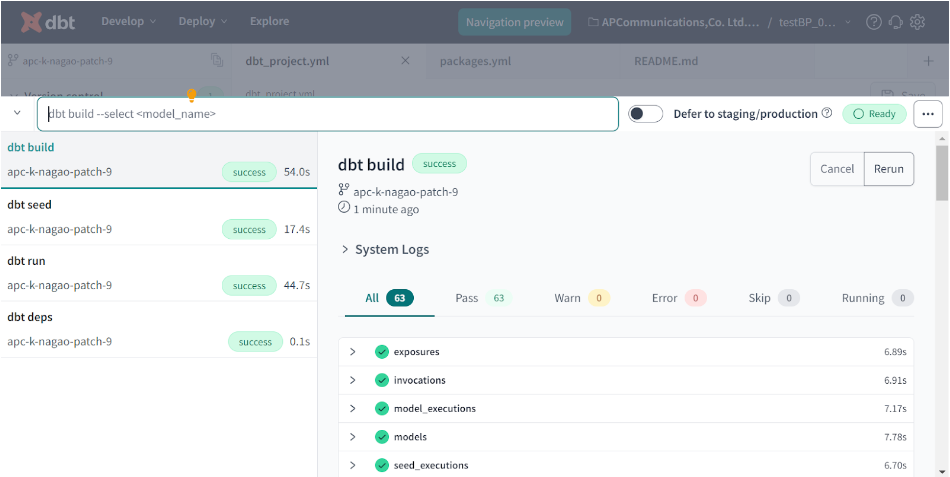The height and width of the screenshot is (477, 950).
Task: Click the git branch icon beside apc-k-nagao-patch-9
Action: [13, 60]
